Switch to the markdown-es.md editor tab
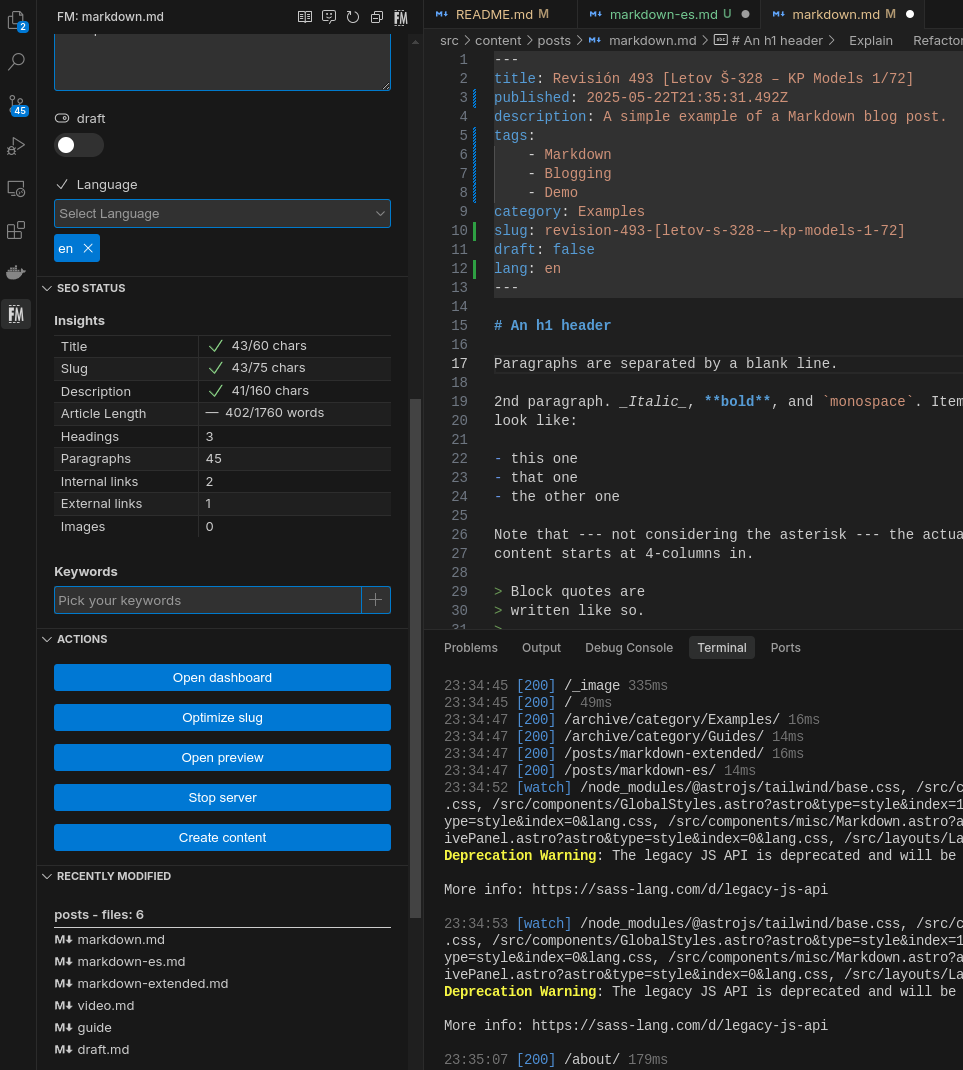 [x=670, y=14]
